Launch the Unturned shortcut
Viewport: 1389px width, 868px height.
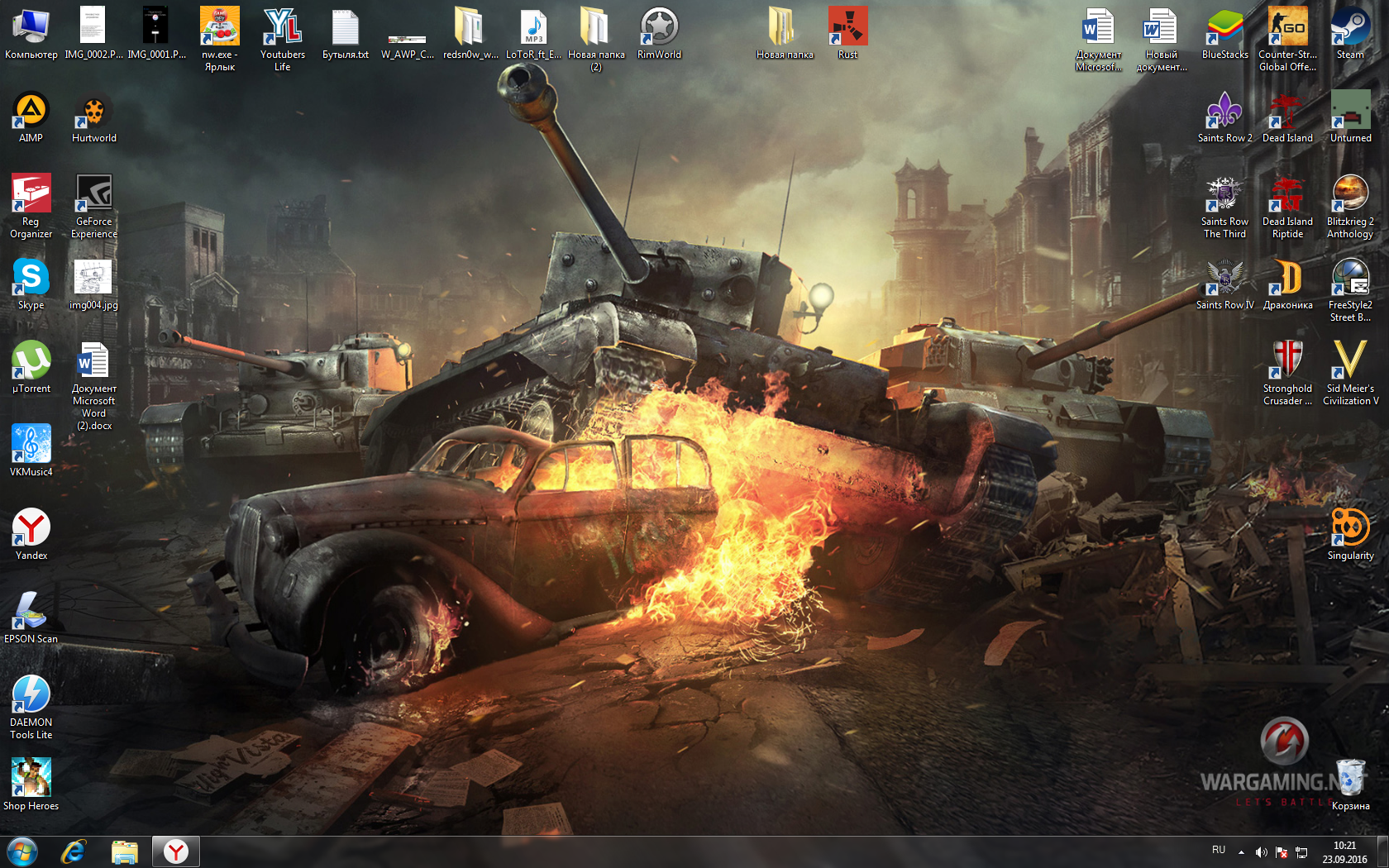pos(1350,117)
